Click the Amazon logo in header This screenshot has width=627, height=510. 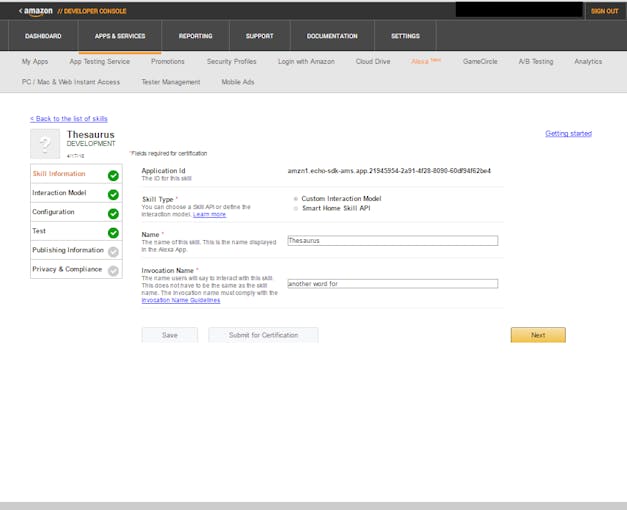pos(38,11)
